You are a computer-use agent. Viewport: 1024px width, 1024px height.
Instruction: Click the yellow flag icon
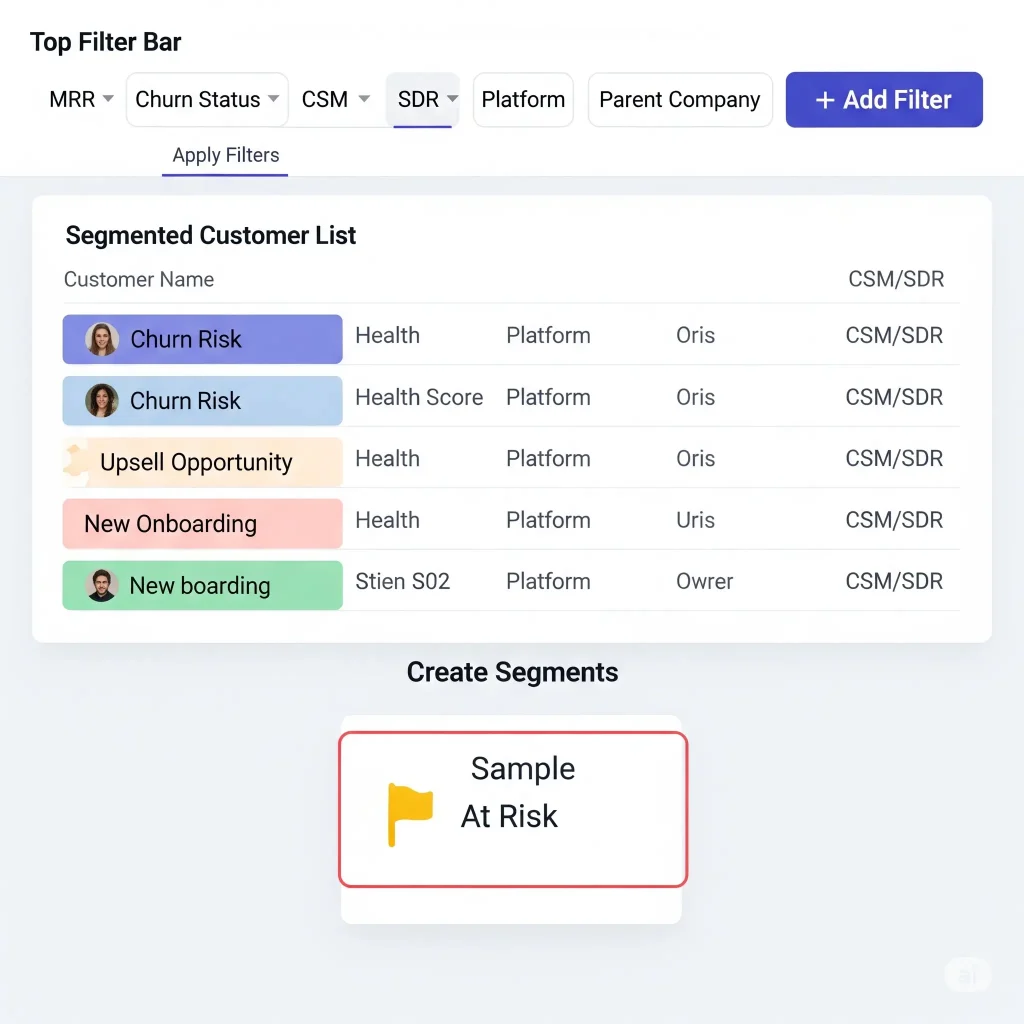(409, 814)
